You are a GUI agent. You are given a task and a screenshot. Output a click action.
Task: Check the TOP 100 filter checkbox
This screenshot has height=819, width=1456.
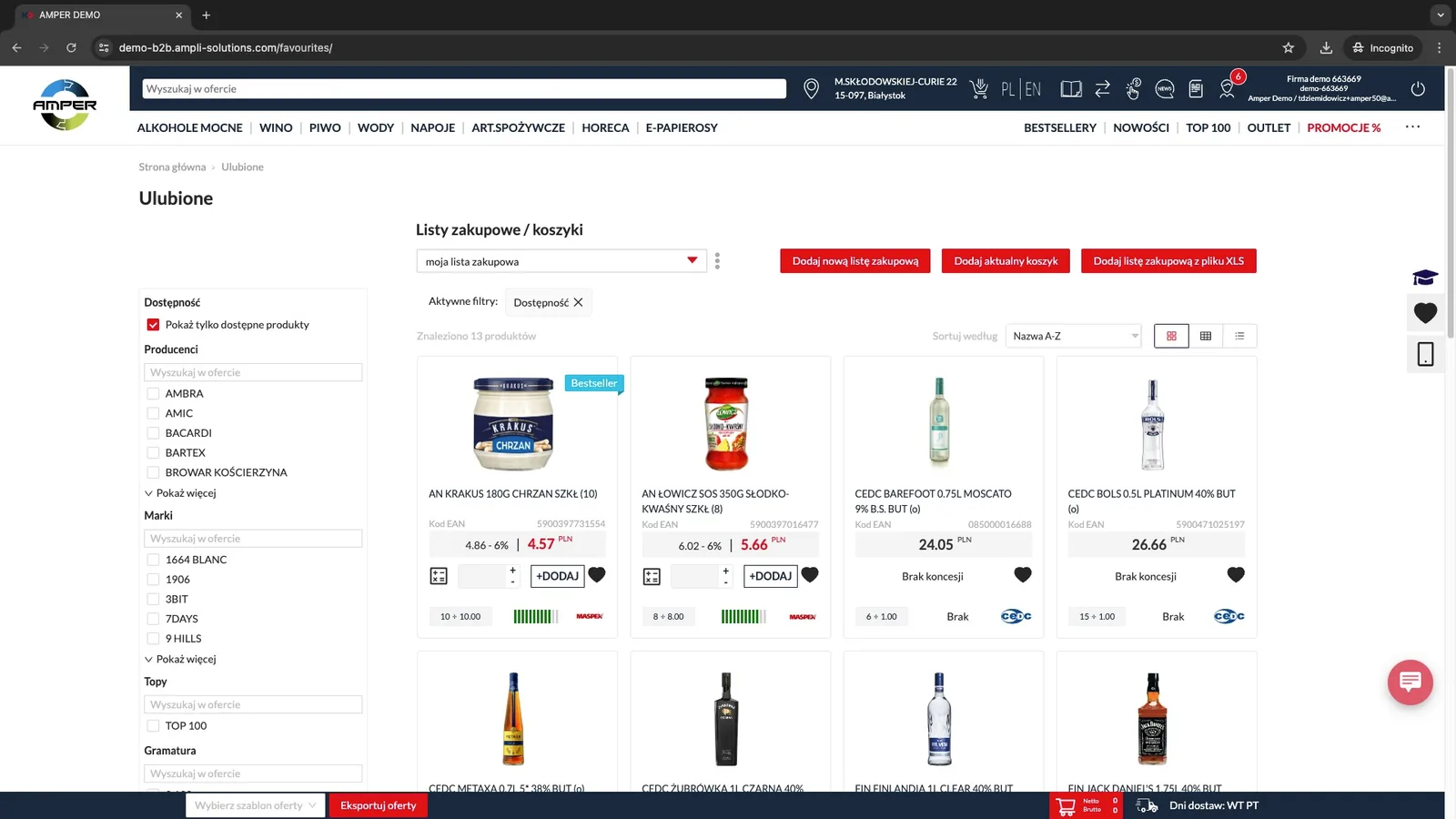153,726
